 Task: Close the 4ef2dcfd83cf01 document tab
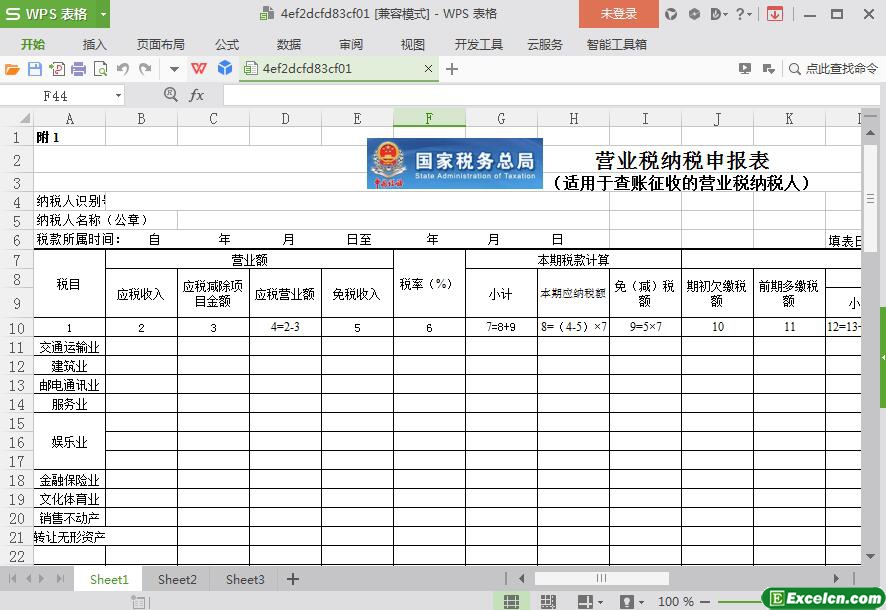(x=428, y=68)
